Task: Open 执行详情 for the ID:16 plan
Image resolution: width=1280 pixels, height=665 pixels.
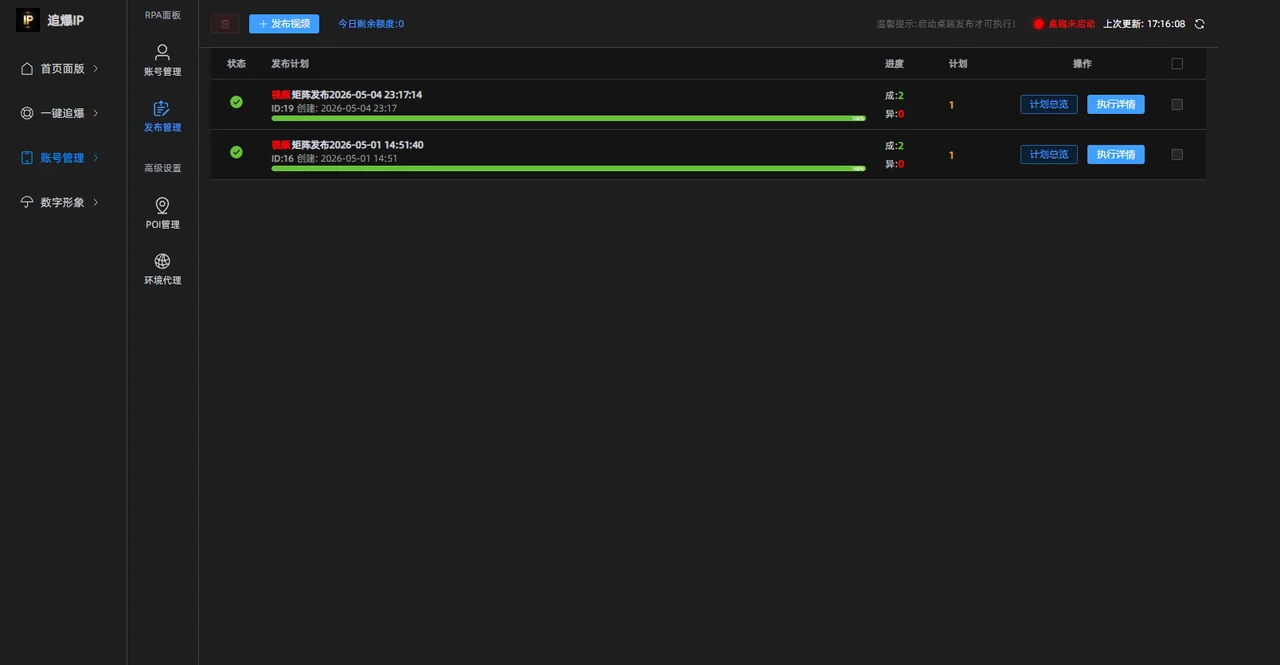Action: click(x=1116, y=154)
